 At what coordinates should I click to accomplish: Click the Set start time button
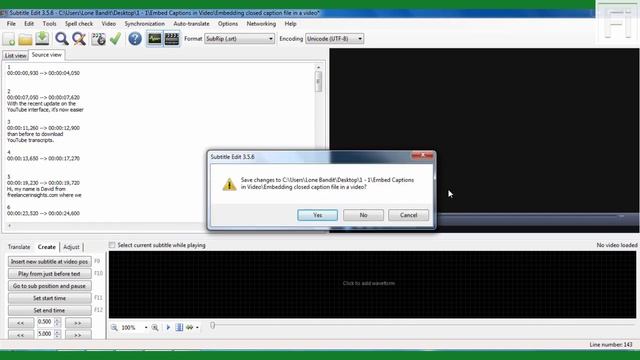[x=49, y=298]
